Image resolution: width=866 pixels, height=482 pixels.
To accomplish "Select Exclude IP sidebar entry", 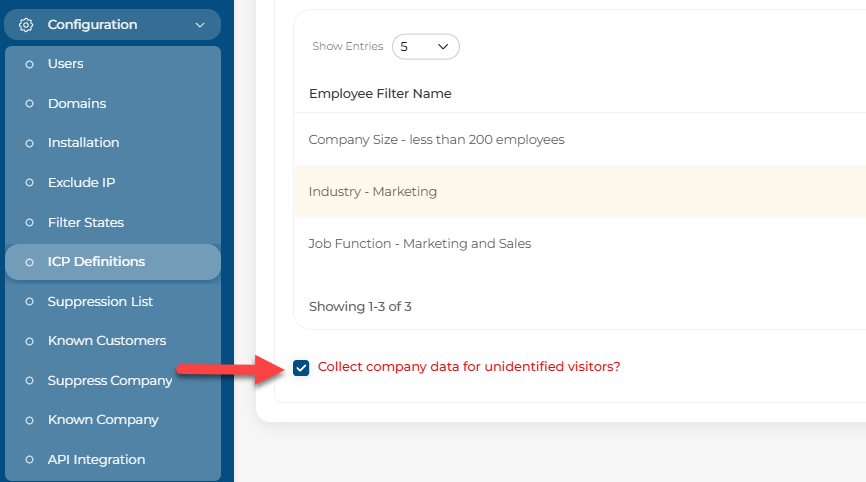I will point(81,183).
